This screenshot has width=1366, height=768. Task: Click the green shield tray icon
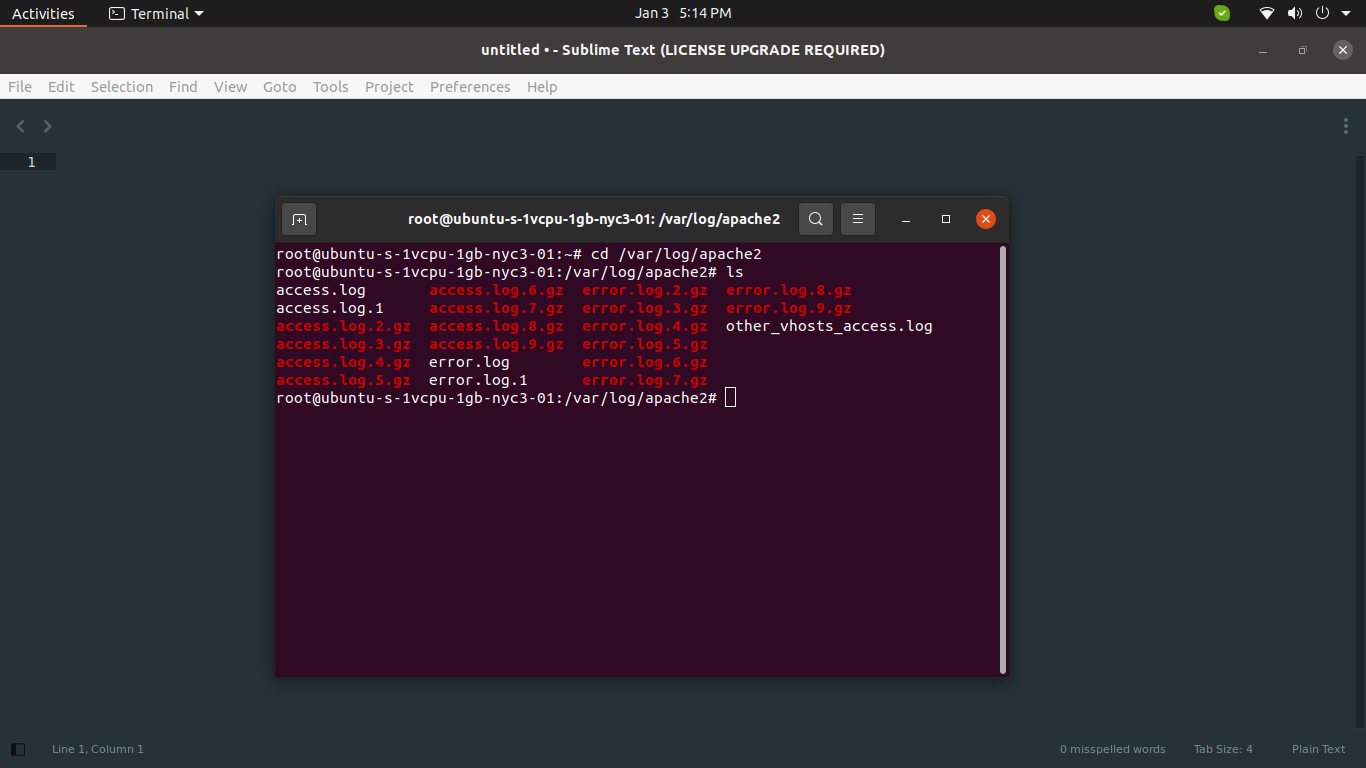coord(1222,13)
